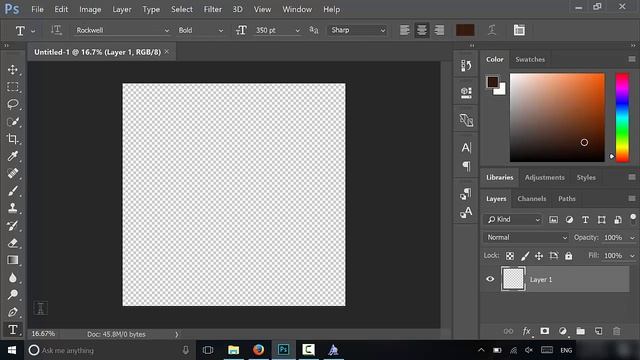Image resolution: width=640 pixels, height=360 pixels.
Task: Open the Paragraph panel icon
Action: [x=466, y=166]
